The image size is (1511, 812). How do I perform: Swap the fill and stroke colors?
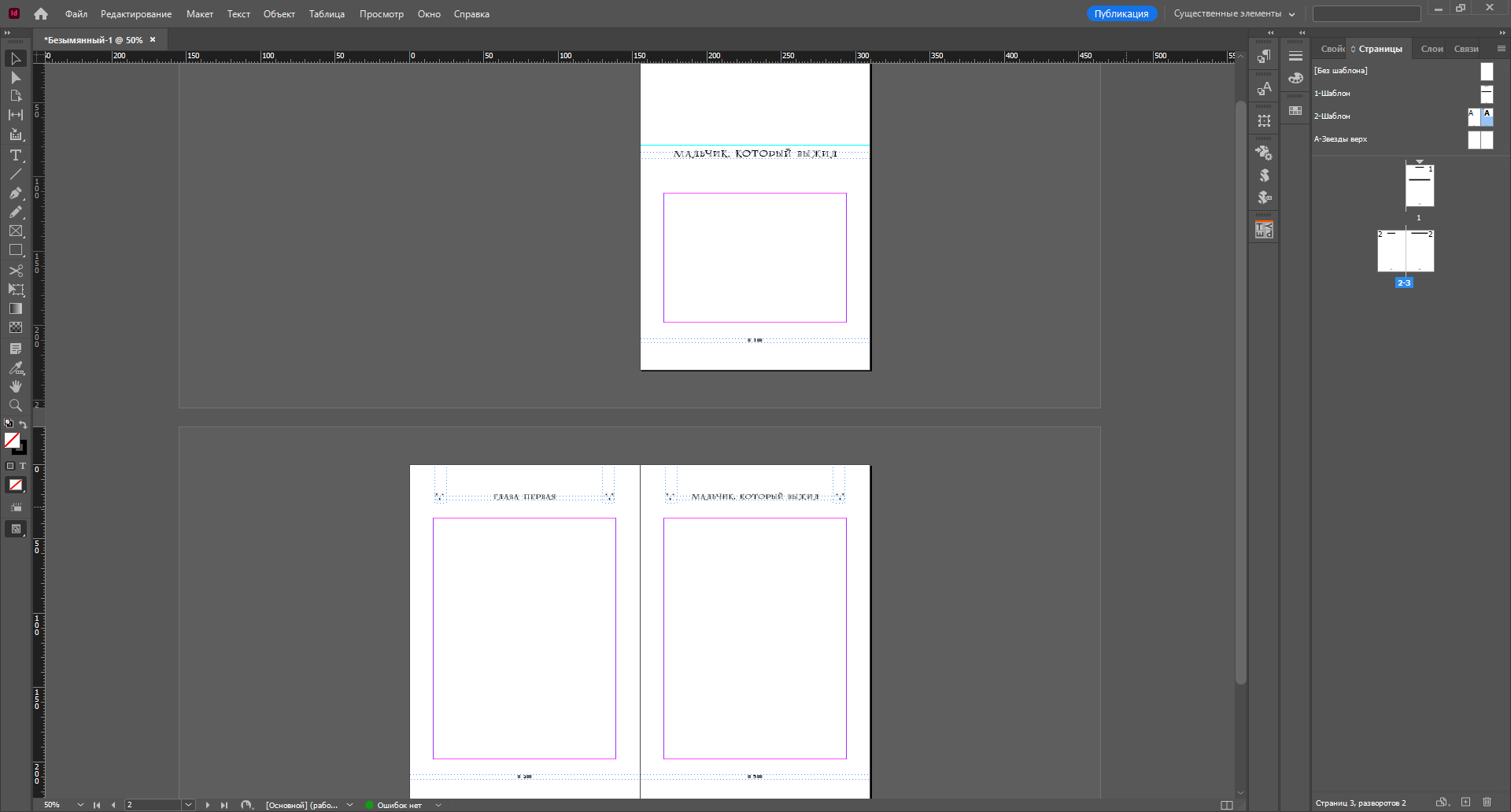pos(23,425)
